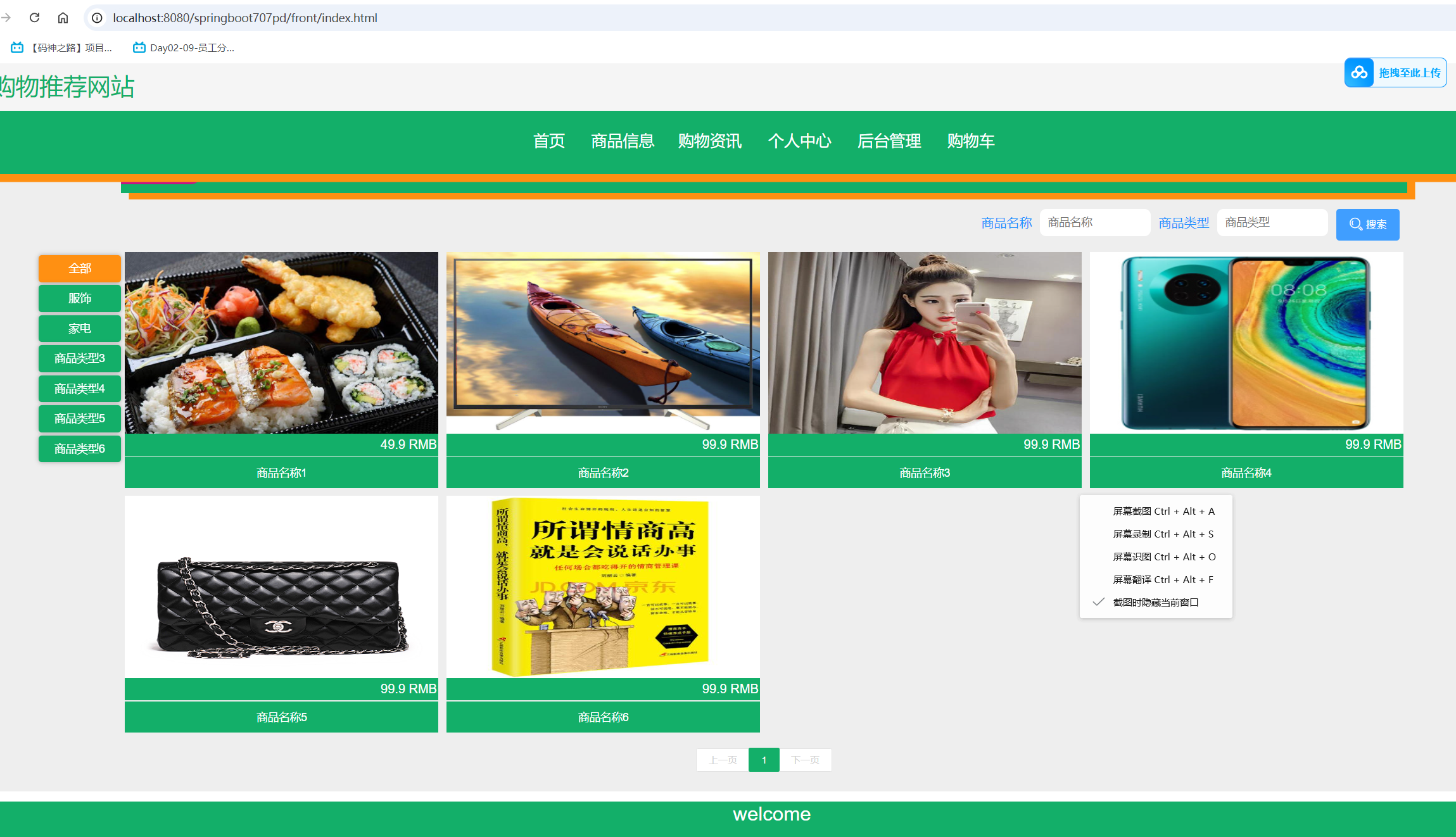1456x837 pixels.
Task: Select 屏幕截图 Ctrl+Alt+A menu entry
Action: pos(1163,511)
